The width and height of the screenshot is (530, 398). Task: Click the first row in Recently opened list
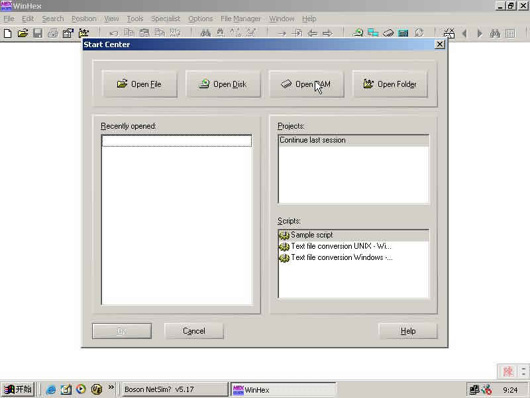pyautogui.click(x=177, y=141)
